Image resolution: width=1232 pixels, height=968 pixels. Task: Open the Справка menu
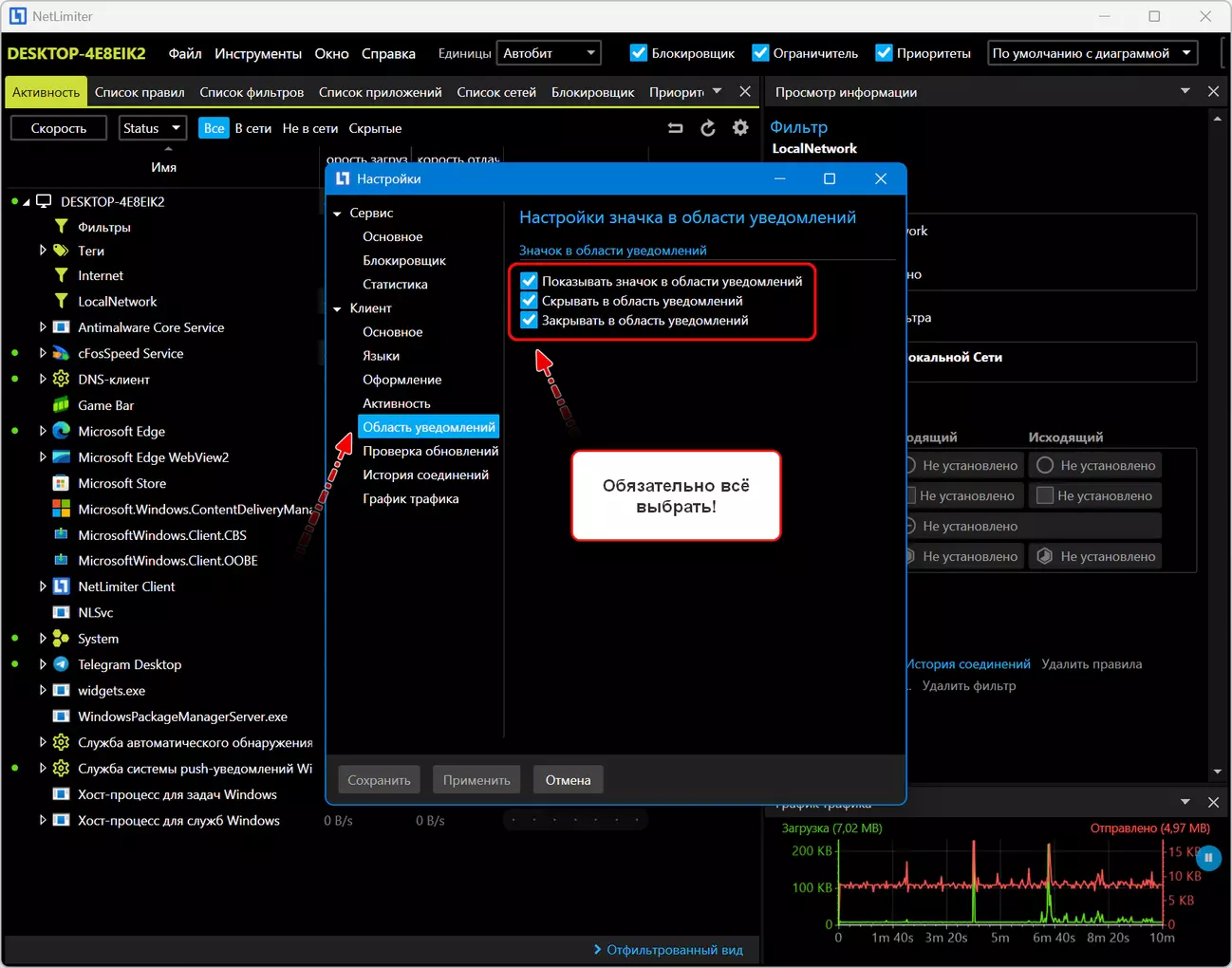click(x=388, y=53)
